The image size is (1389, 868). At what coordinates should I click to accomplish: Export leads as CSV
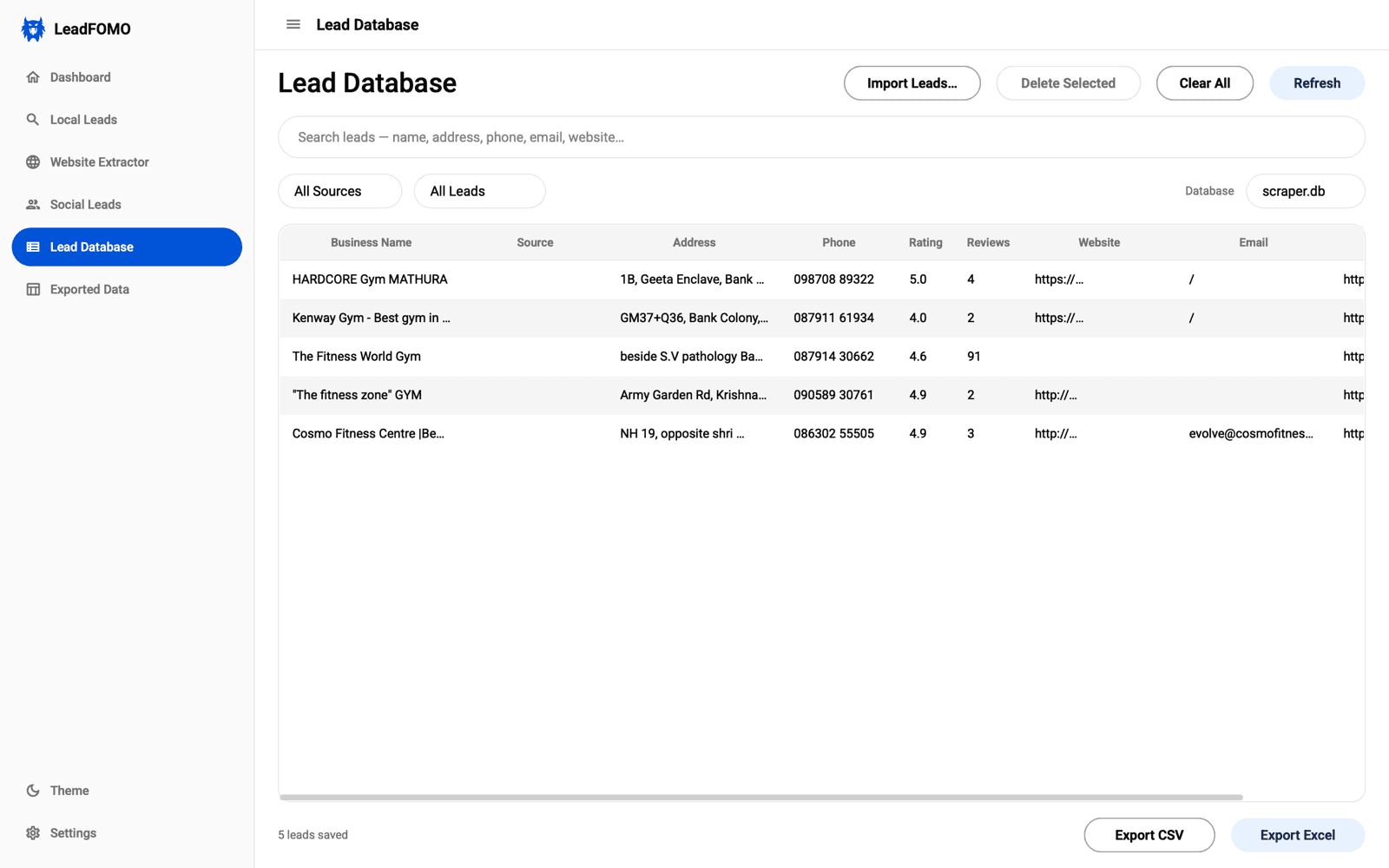click(1149, 835)
